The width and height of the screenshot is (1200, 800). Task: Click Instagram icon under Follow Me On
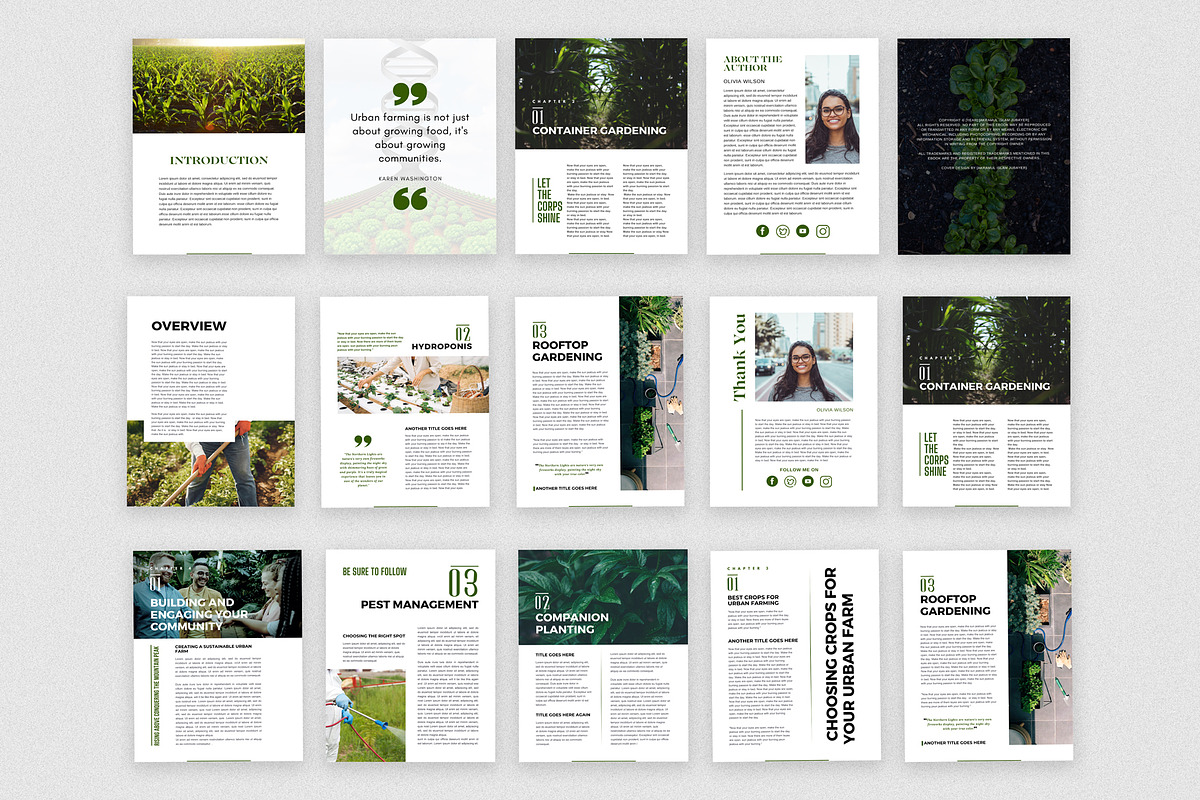coord(826,481)
